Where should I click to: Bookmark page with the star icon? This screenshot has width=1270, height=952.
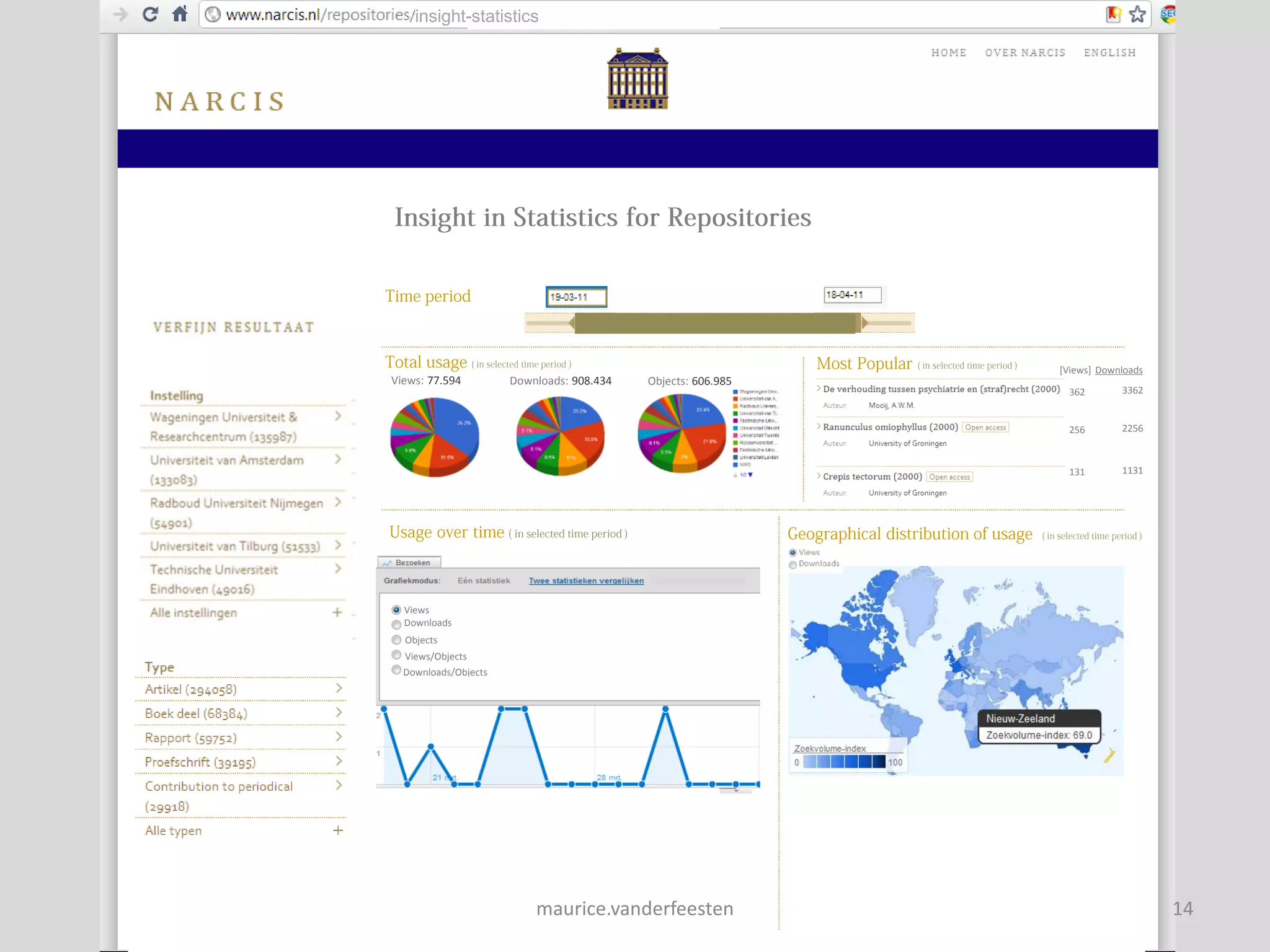click(x=1137, y=14)
